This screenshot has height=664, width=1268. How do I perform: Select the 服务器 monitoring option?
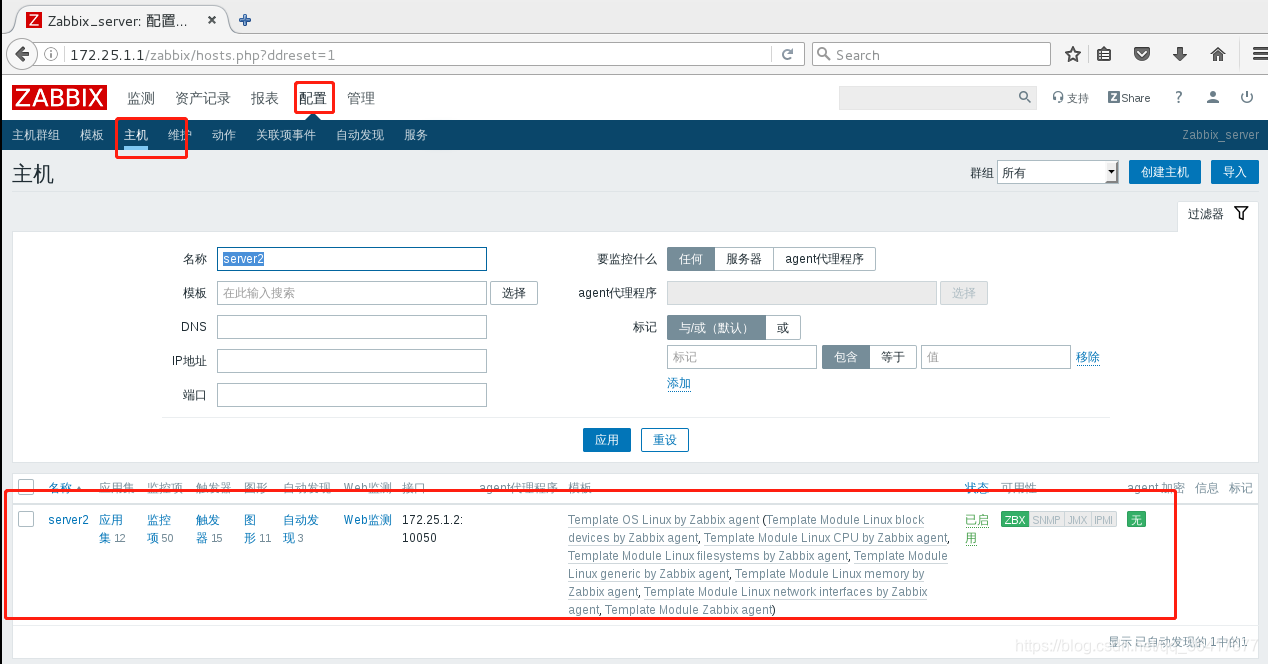(x=744, y=259)
